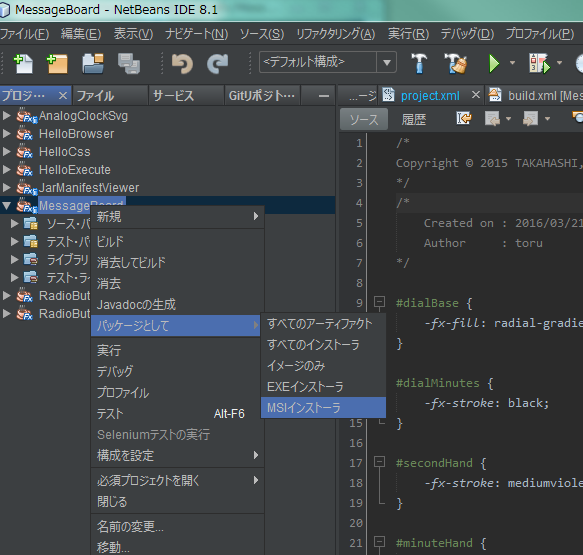Open the デフォルト構成 configuration dropdown
This screenshot has width=583, height=555.
tap(387, 62)
